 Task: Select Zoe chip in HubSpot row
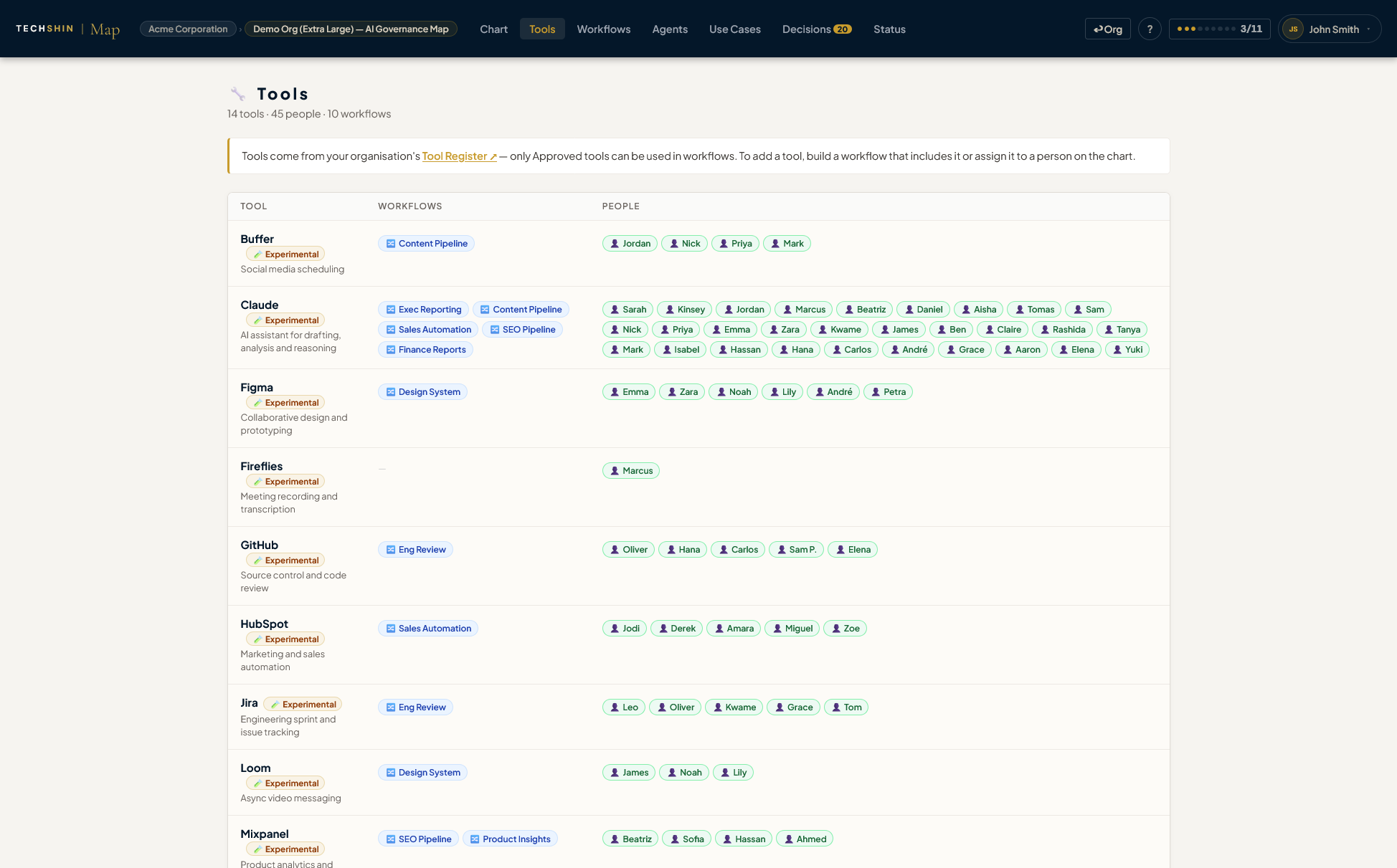(x=845, y=629)
